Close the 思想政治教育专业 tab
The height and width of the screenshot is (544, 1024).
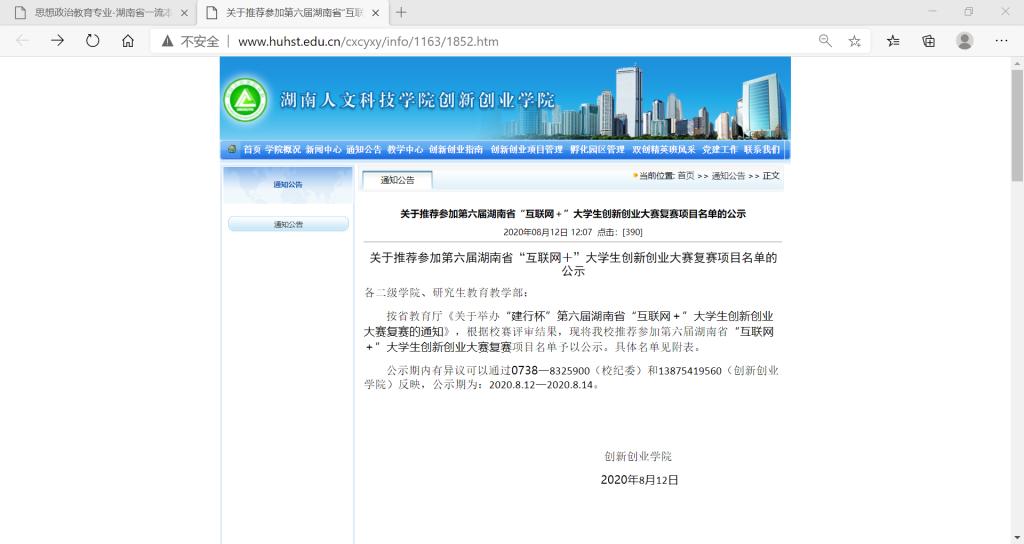(184, 13)
